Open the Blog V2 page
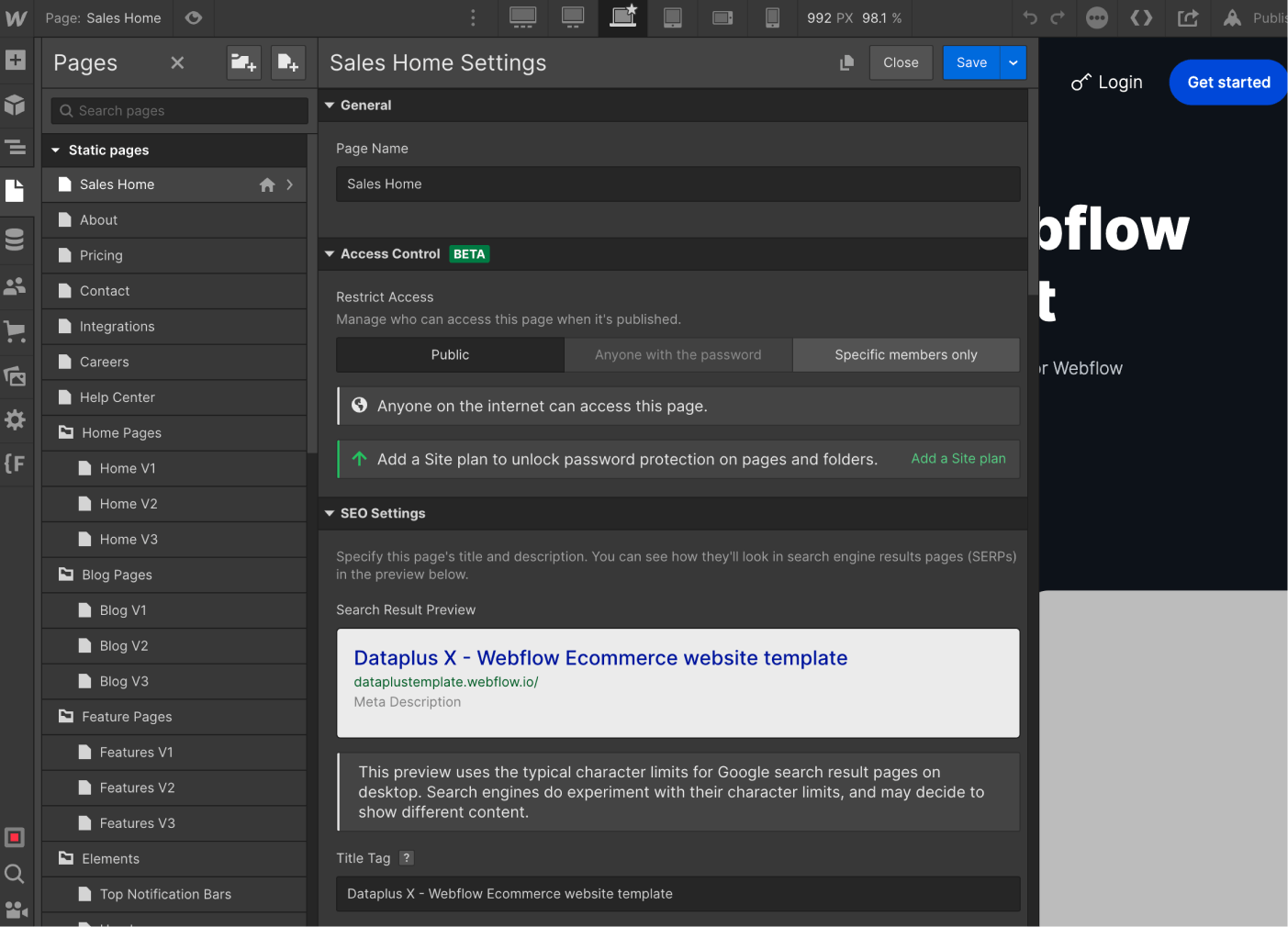This screenshot has width=1288, height=927. [x=124, y=646]
